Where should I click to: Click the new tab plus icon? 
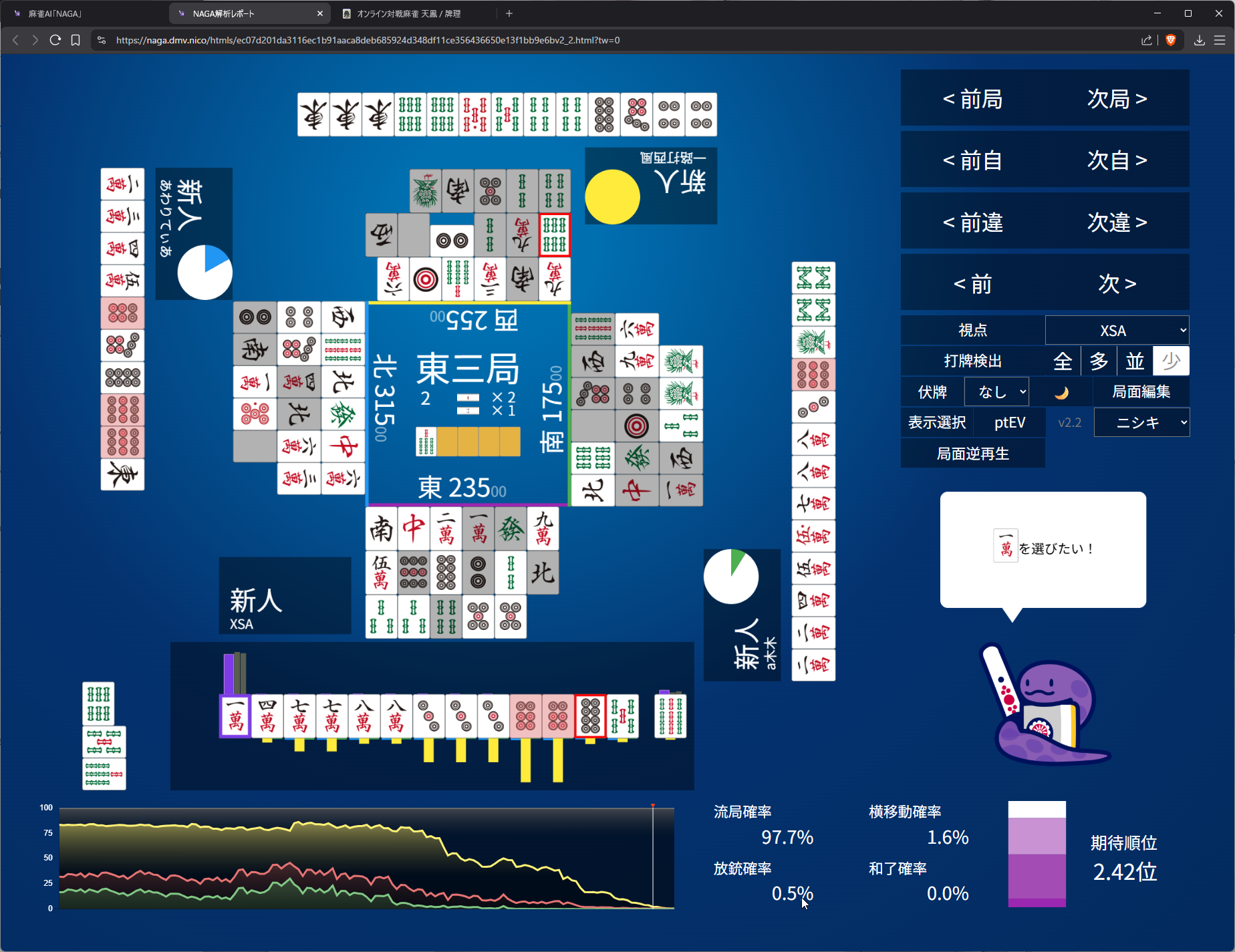point(509,13)
